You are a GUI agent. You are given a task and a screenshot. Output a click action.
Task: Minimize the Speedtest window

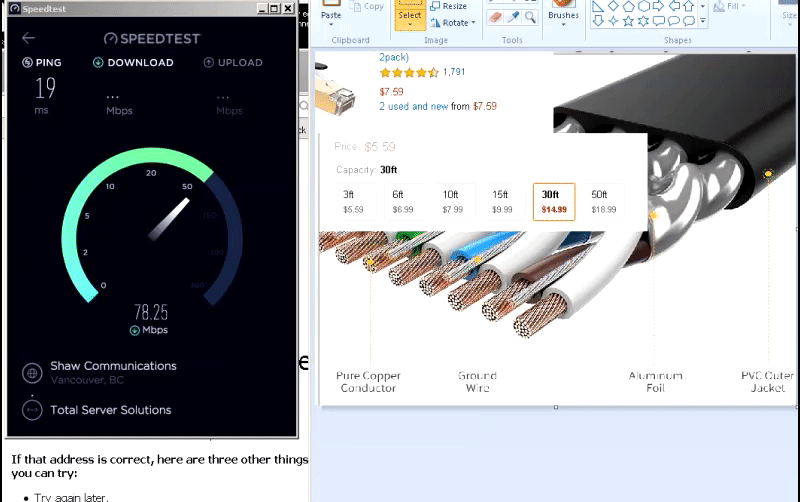263,8
